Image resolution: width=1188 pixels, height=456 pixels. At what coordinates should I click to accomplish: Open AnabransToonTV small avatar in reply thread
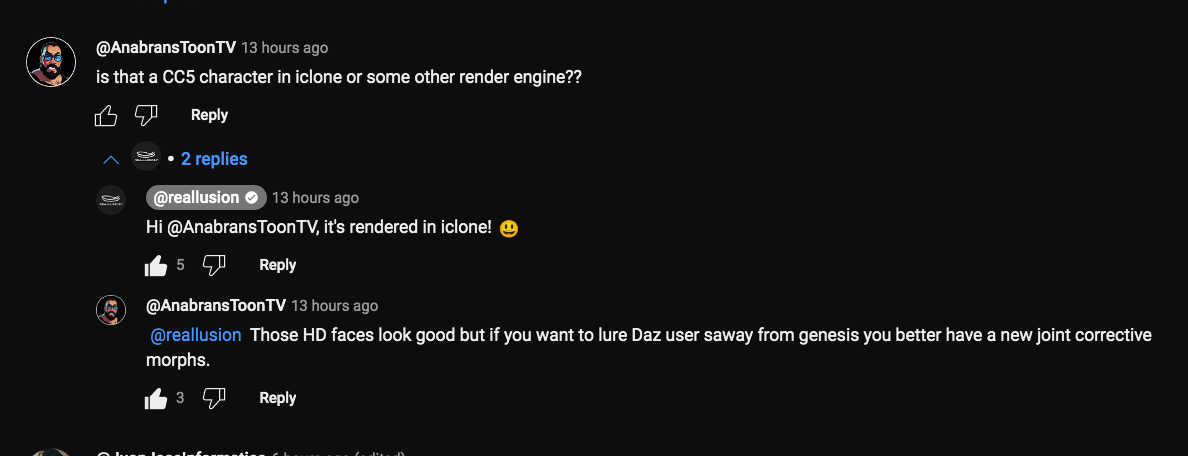(111, 310)
